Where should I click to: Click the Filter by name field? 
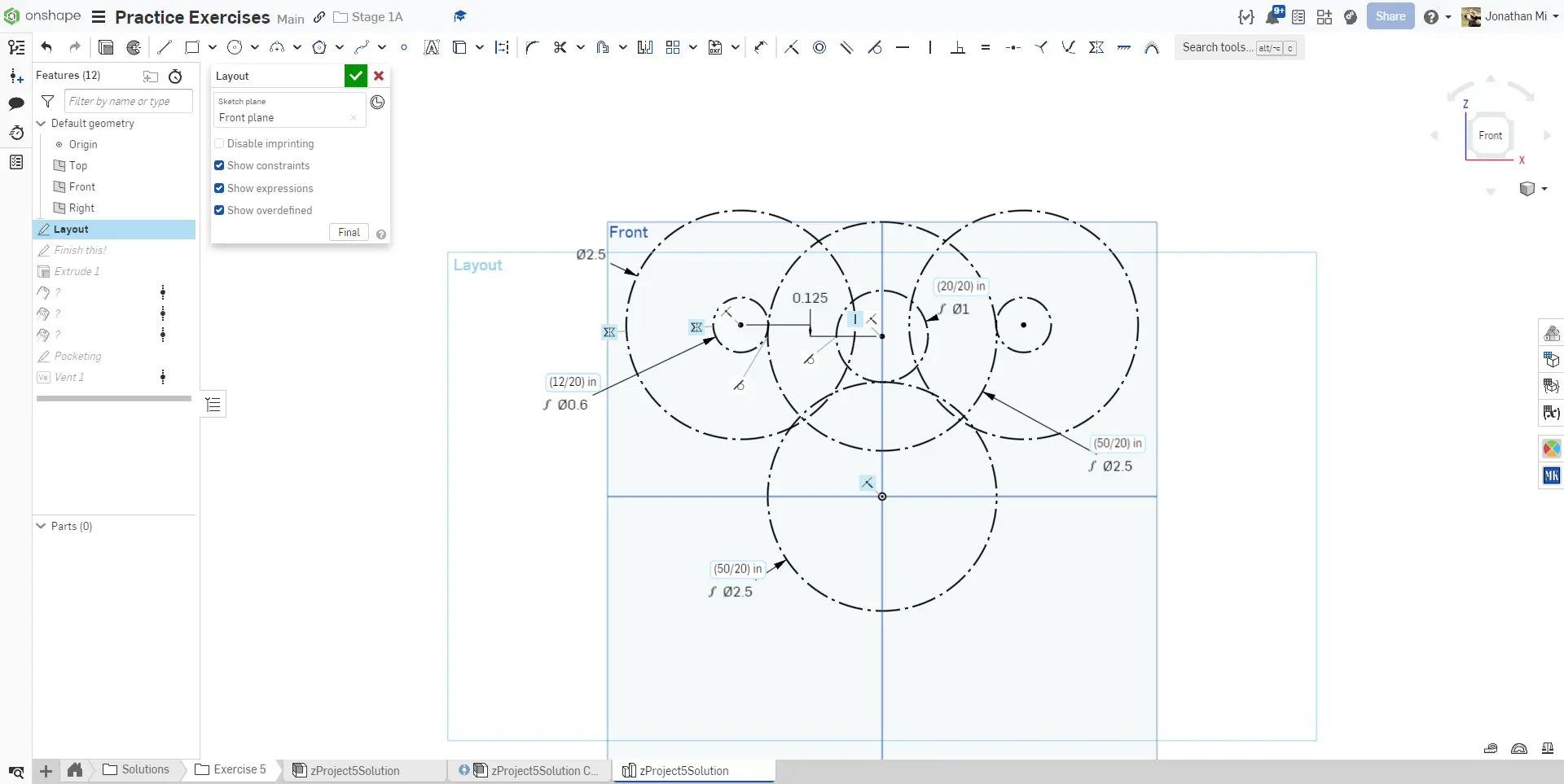point(128,101)
